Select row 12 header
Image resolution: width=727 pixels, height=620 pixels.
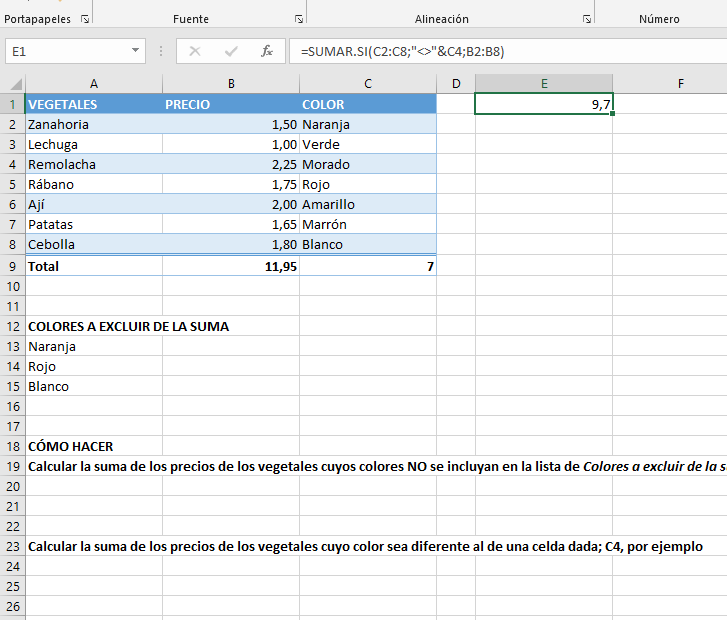[x=13, y=326]
